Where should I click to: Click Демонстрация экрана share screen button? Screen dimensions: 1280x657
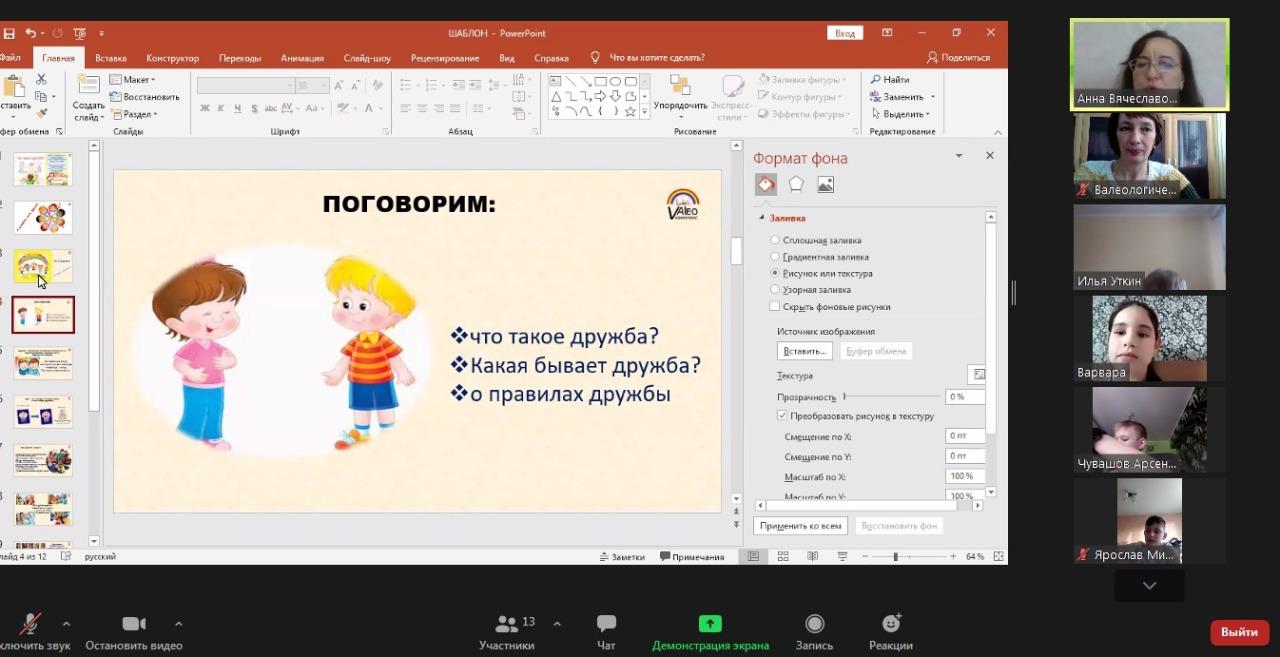(710, 631)
